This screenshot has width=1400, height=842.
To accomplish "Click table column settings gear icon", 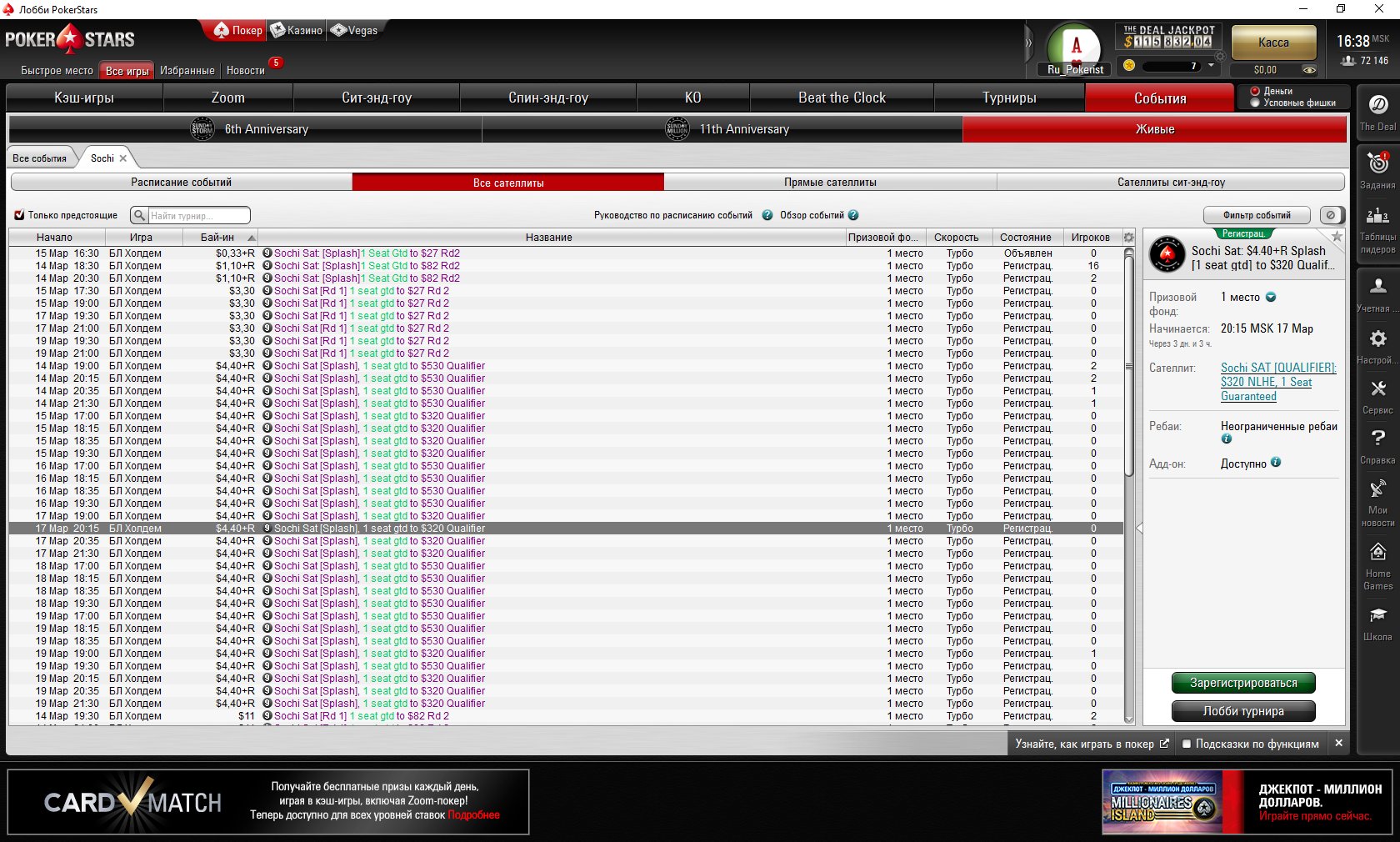I will click(1129, 238).
